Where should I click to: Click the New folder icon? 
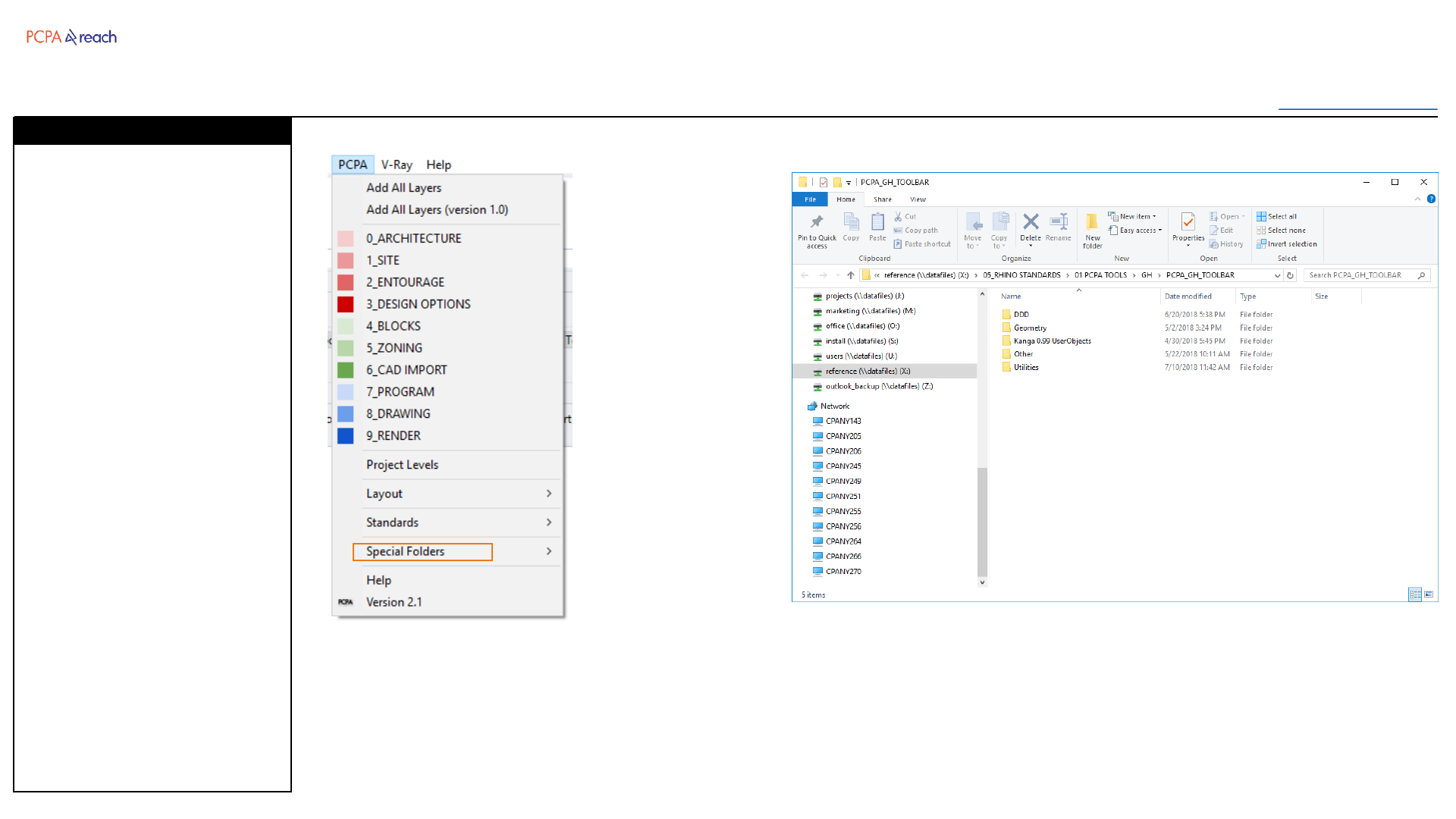(x=1092, y=222)
